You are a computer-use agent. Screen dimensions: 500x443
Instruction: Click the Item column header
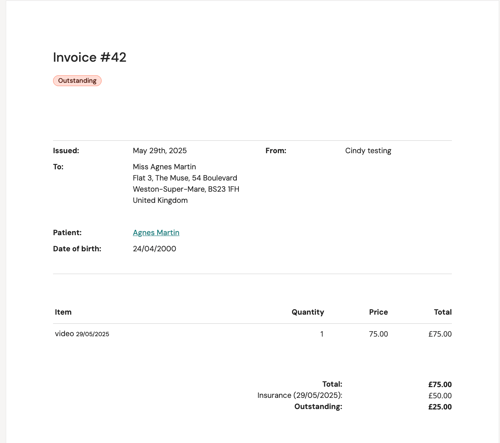click(x=63, y=312)
